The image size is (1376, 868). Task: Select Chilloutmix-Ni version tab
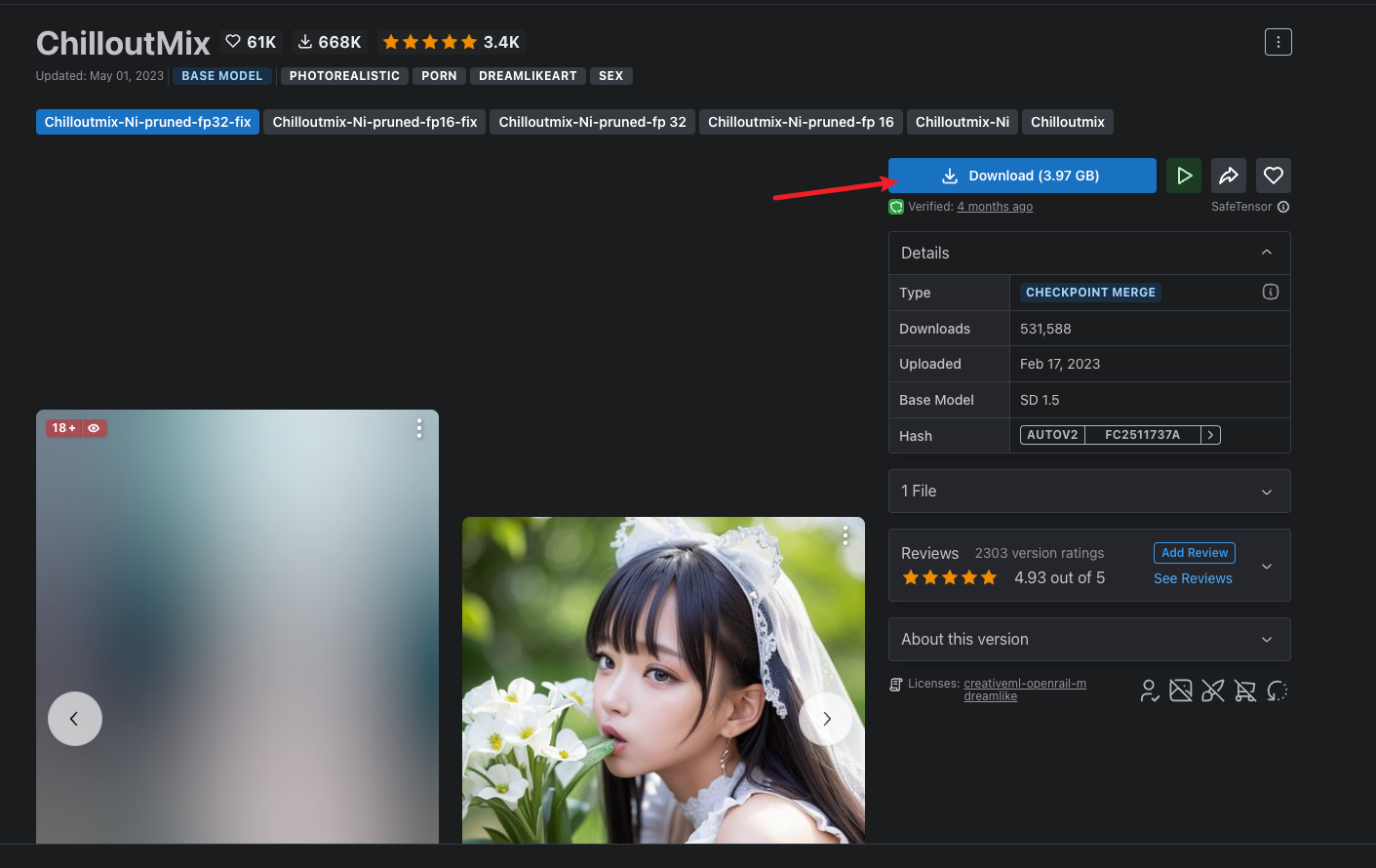963,122
